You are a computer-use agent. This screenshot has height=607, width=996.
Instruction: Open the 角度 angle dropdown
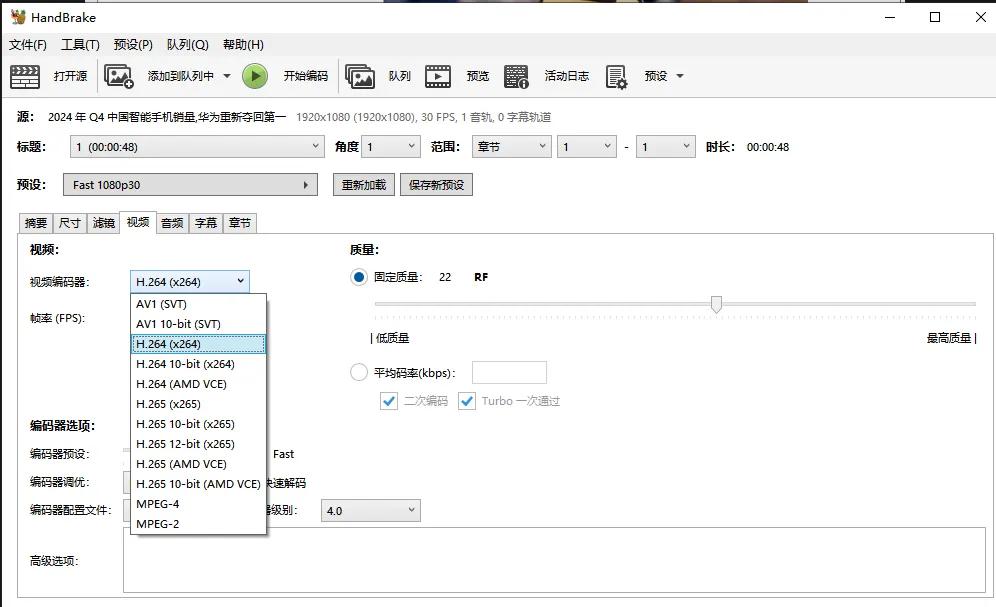click(391, 147)
